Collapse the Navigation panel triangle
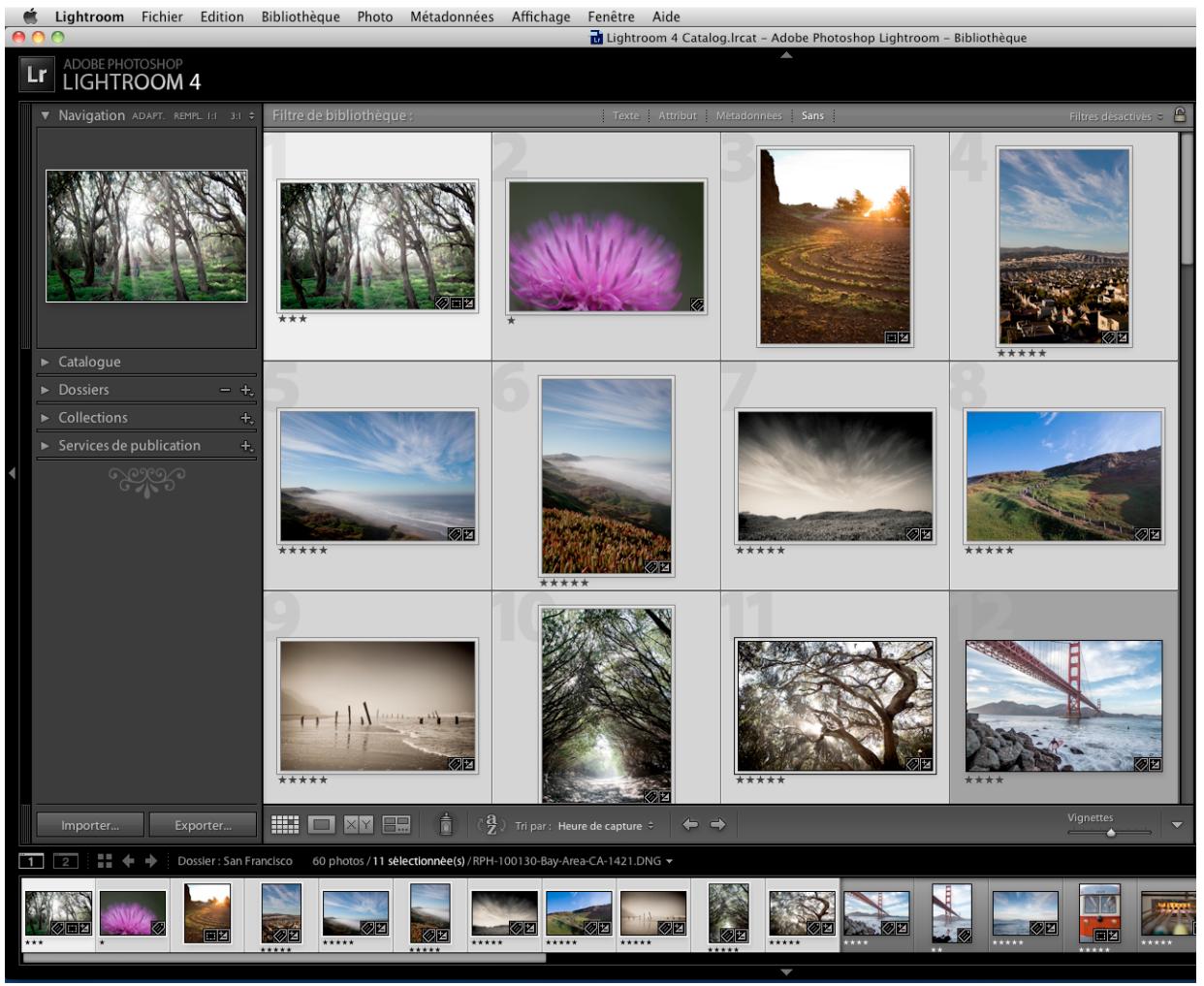 (x=46, y=115)
